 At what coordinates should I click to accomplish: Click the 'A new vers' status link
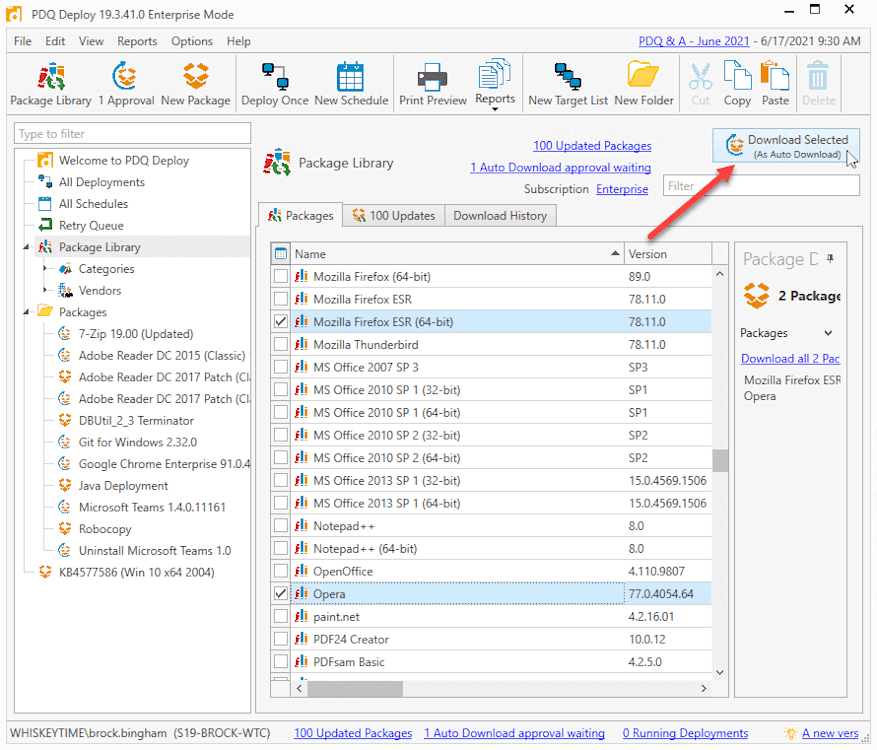830,733
